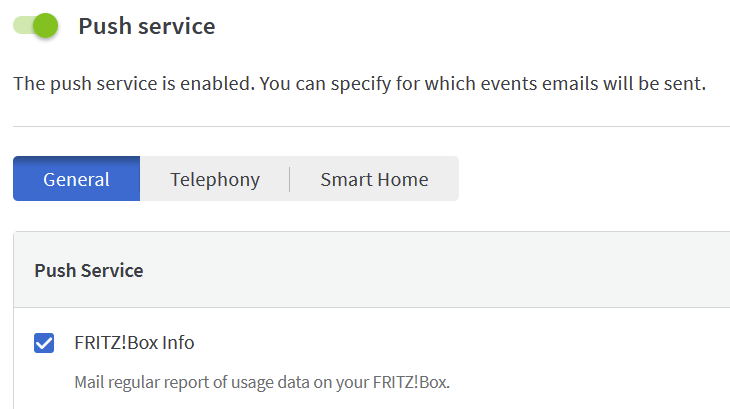Click the word "Telephony" in the tab bar
Viewport: 730px width, 409px height.
point(215,180)
